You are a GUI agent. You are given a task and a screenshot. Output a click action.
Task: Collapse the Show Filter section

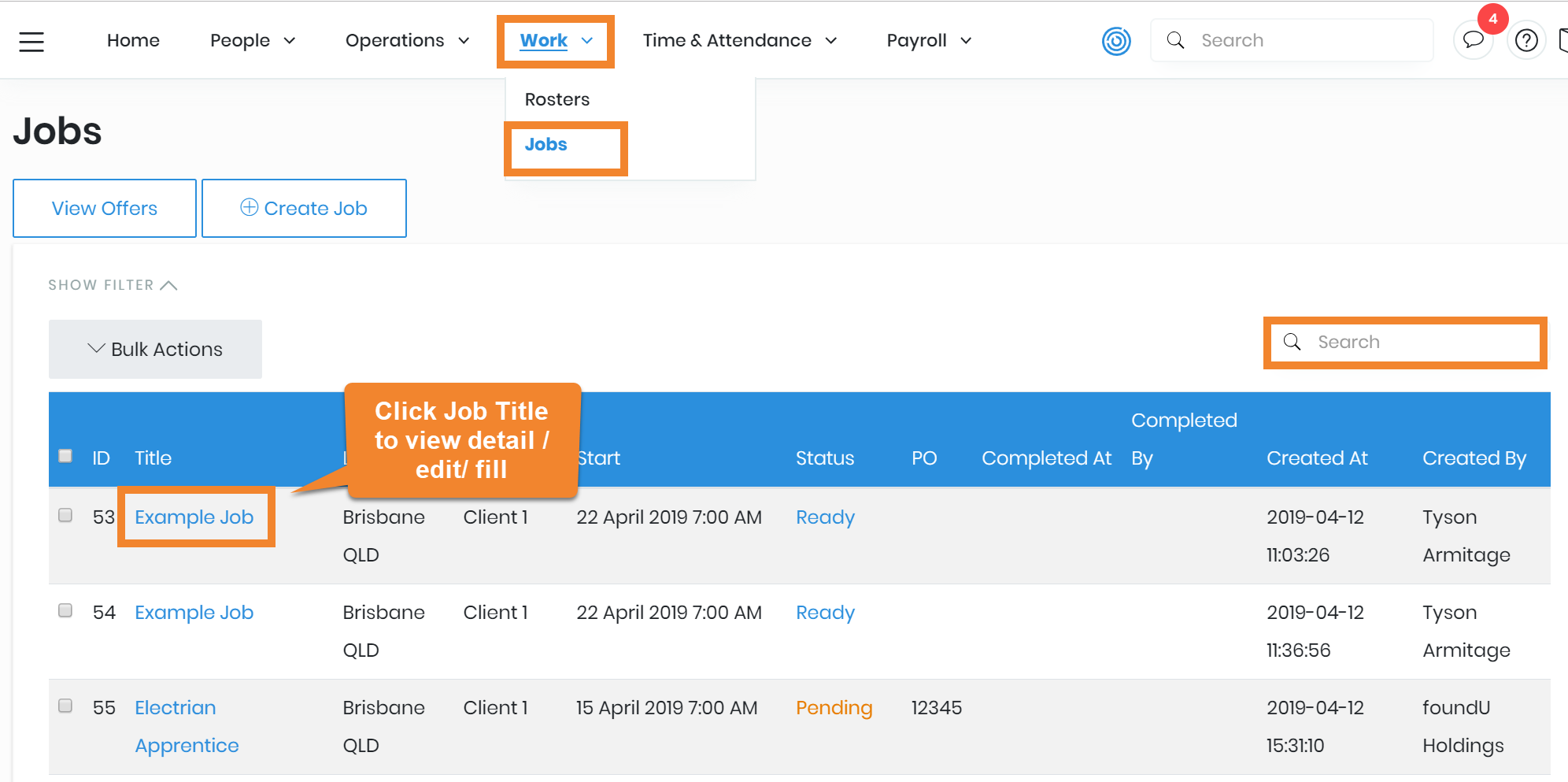coord(113,285)
